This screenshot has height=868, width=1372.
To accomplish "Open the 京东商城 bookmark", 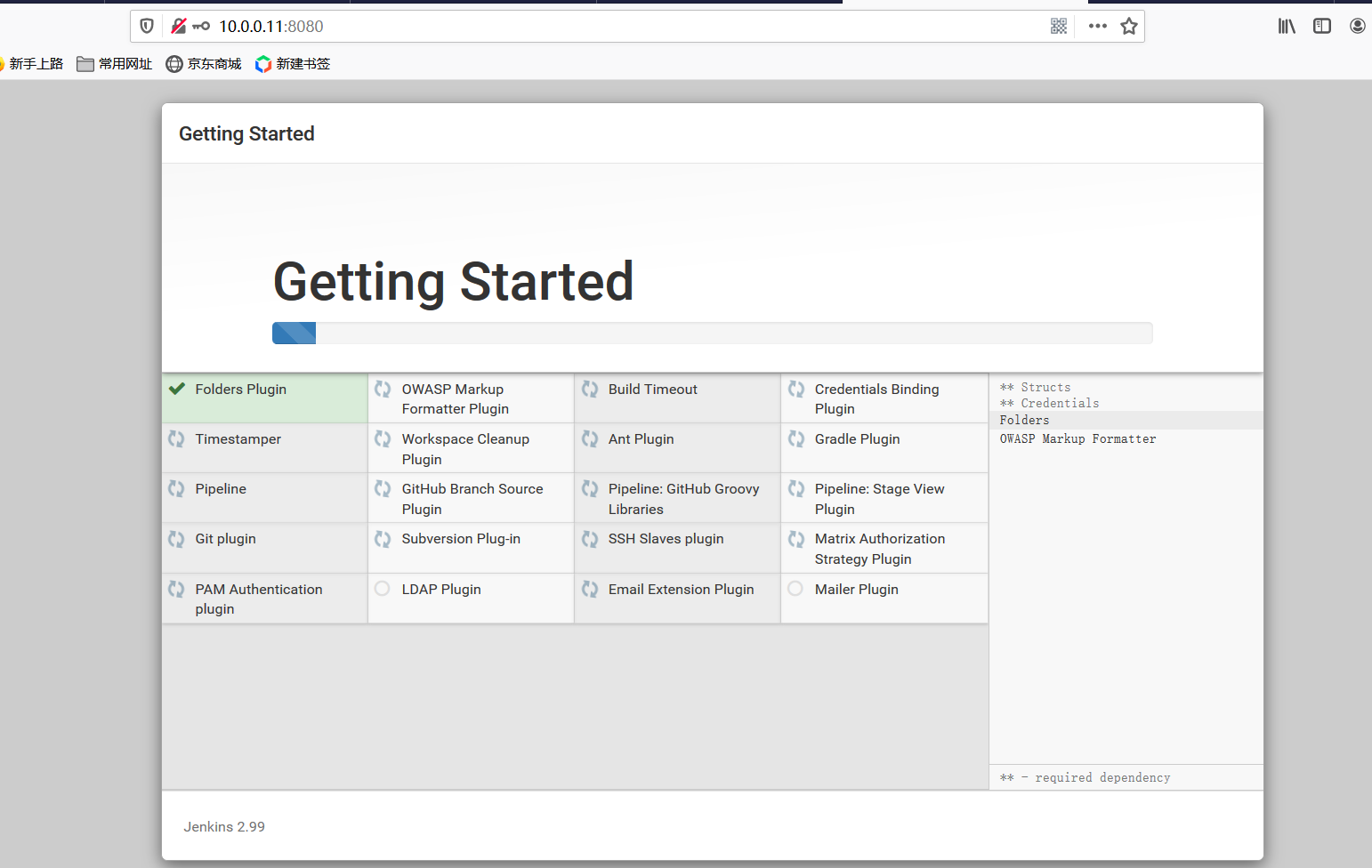I will tap(204, 64).
